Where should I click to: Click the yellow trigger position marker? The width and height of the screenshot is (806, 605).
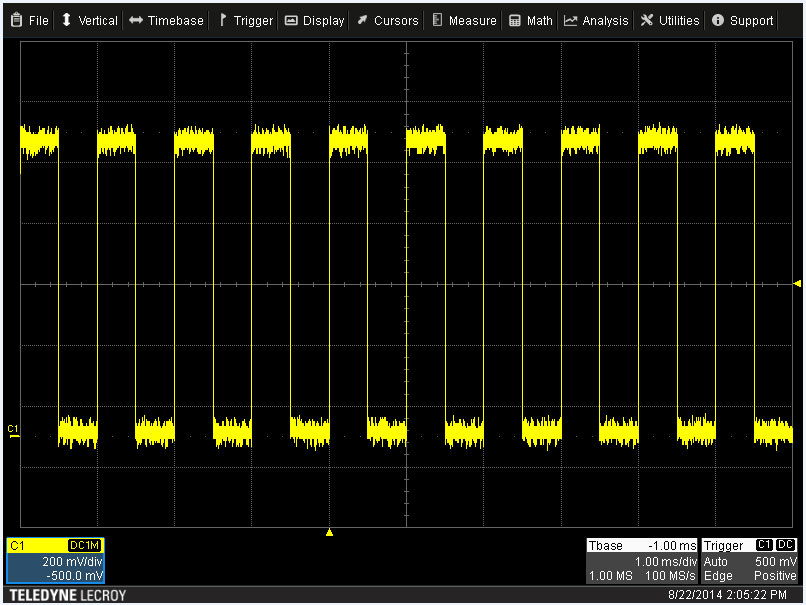click(330, 533)
